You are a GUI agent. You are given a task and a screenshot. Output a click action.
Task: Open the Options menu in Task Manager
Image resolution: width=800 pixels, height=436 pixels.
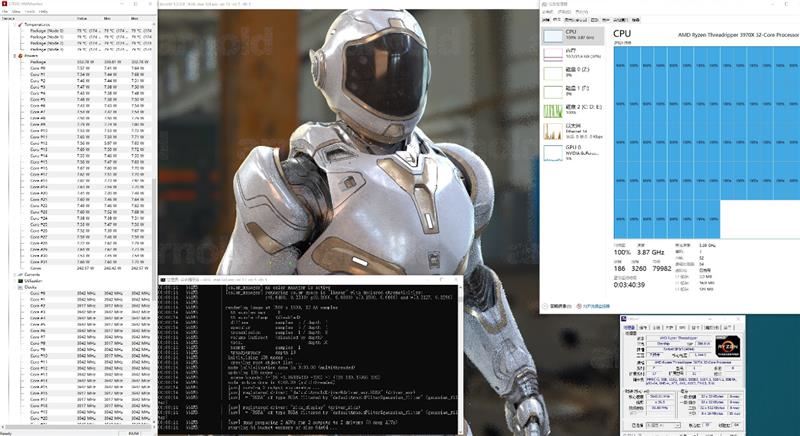[563, 11]
